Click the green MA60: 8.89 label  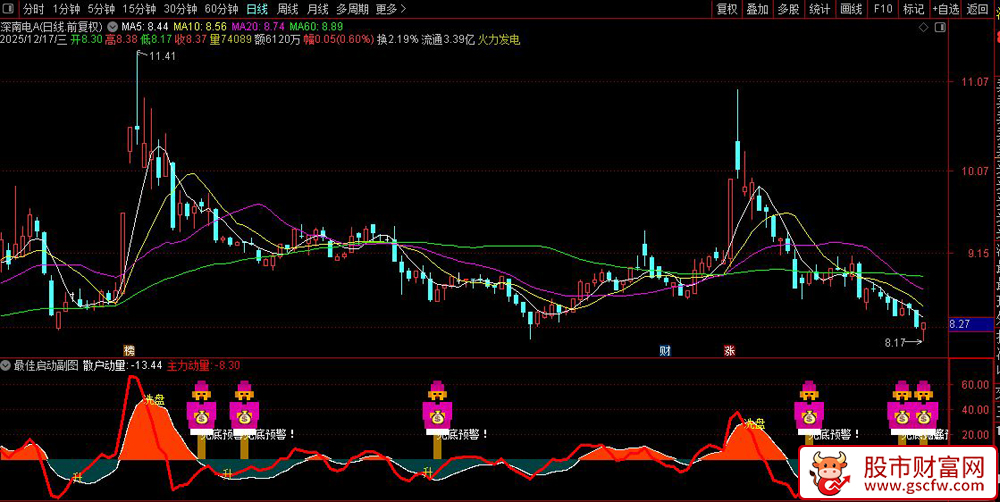[316, 27]
